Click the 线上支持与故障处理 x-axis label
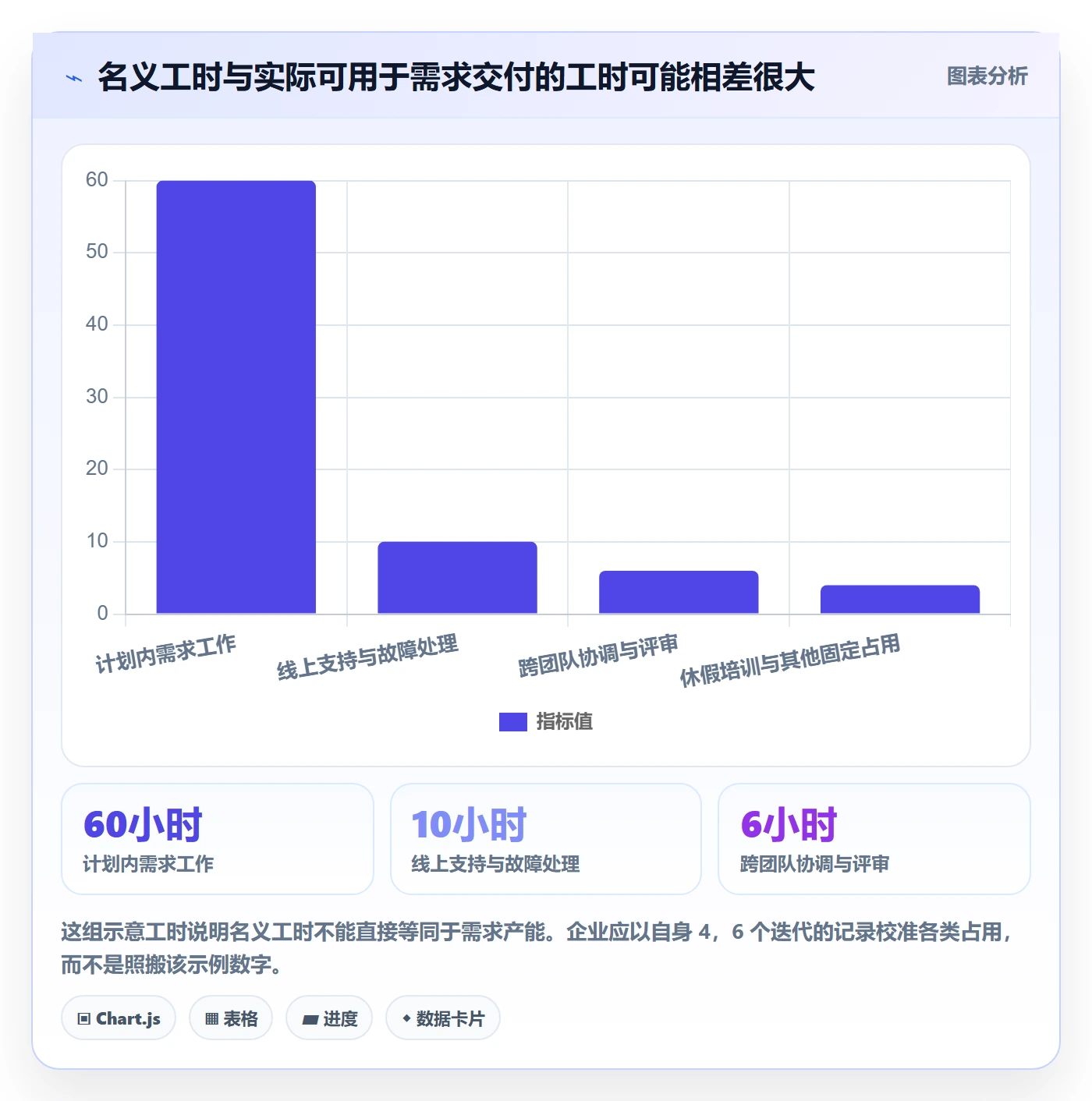 (x=368, y=657)
